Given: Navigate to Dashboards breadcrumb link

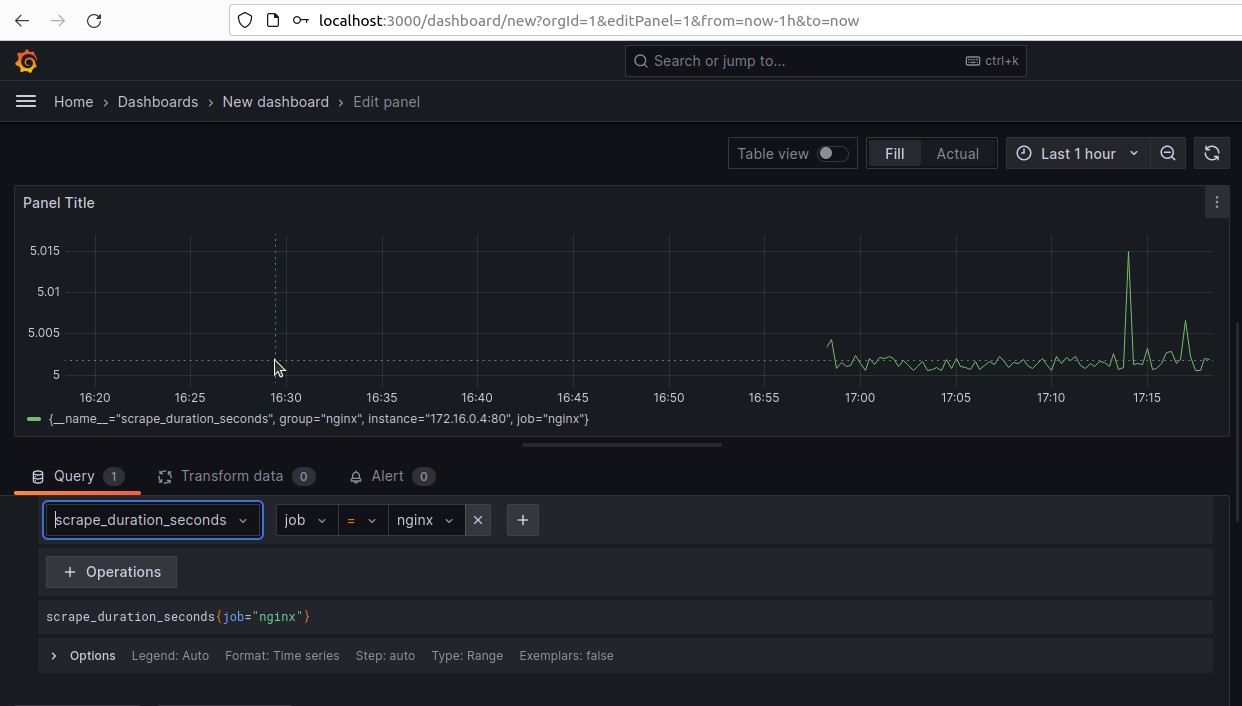Looking at the screenshot, I should [x=158, y=102].
